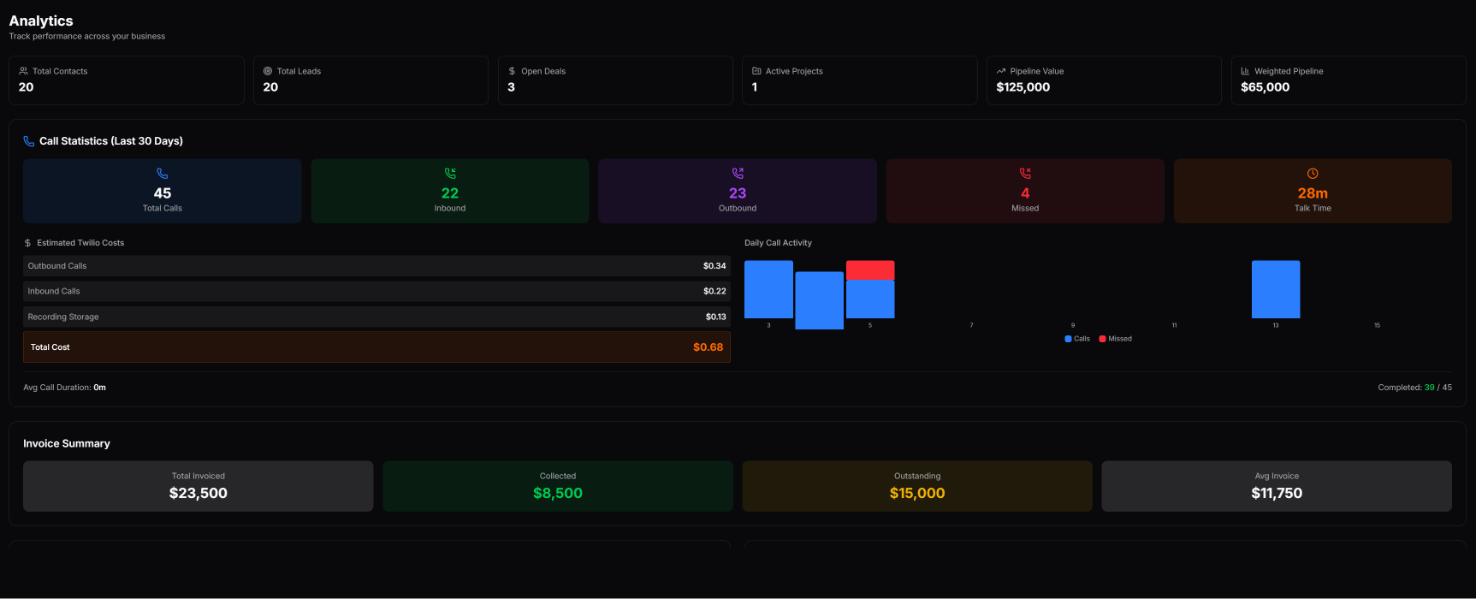The image size is (1476, 600).
Task: Click the green Inbound call icon
Action: pos(450,174)
